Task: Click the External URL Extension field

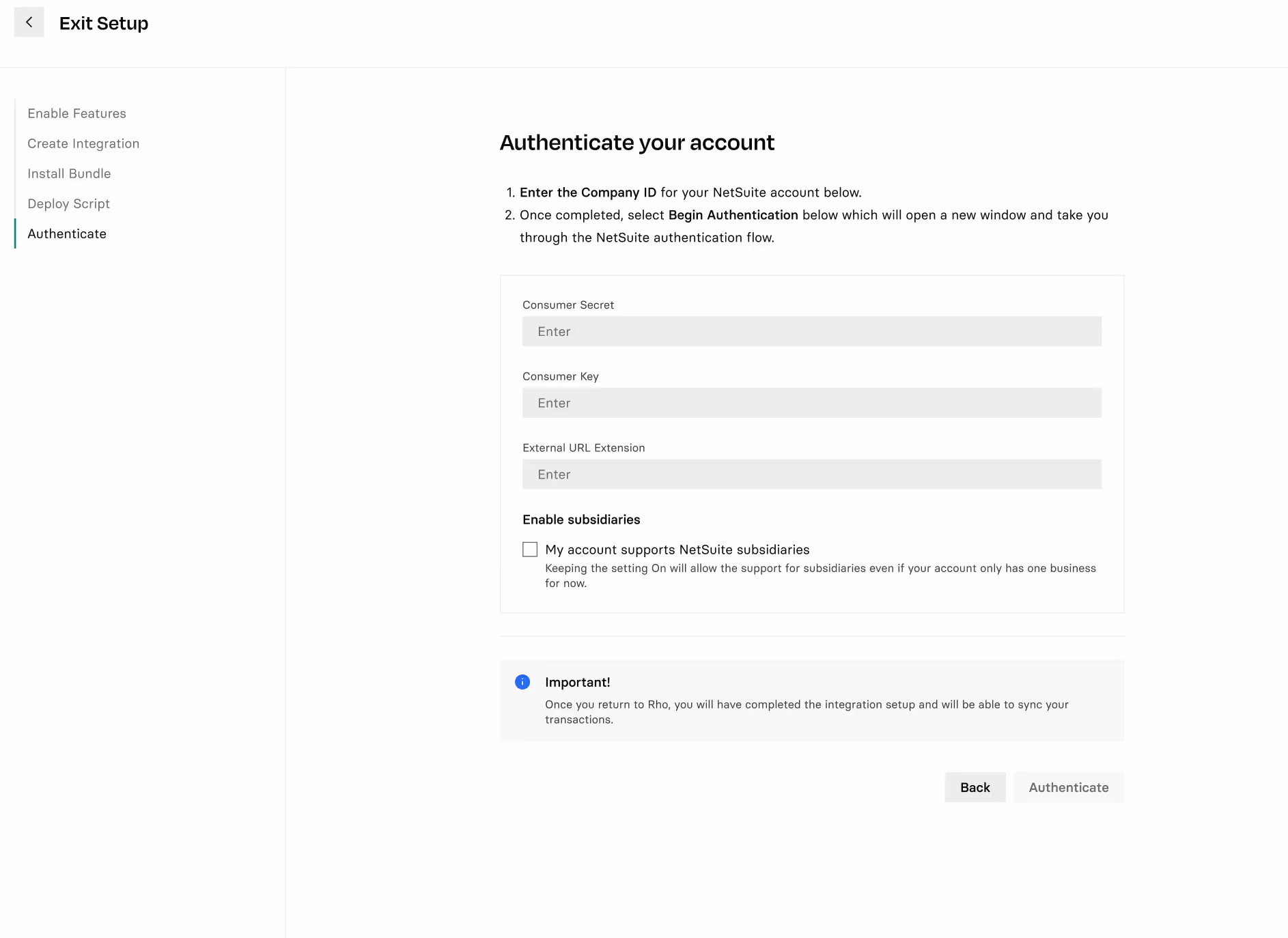Action: click(811, 474)
